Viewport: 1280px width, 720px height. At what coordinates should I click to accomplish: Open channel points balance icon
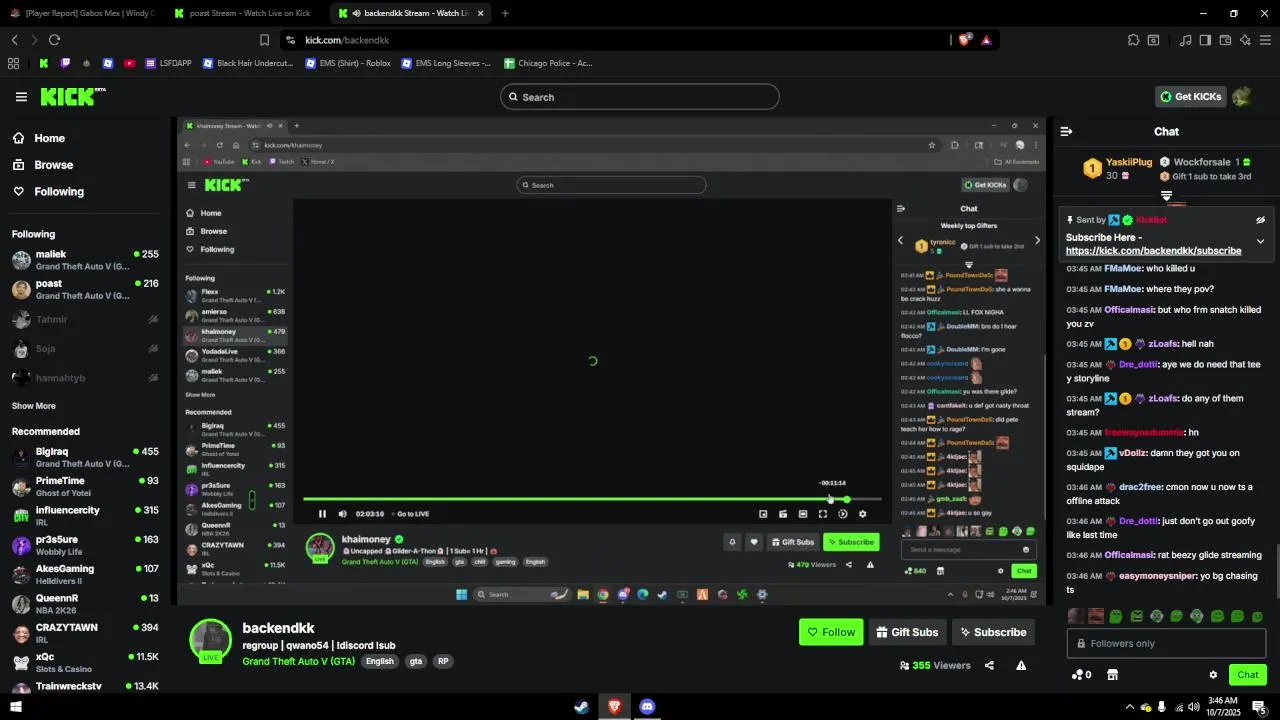(x=1081, y=675)
